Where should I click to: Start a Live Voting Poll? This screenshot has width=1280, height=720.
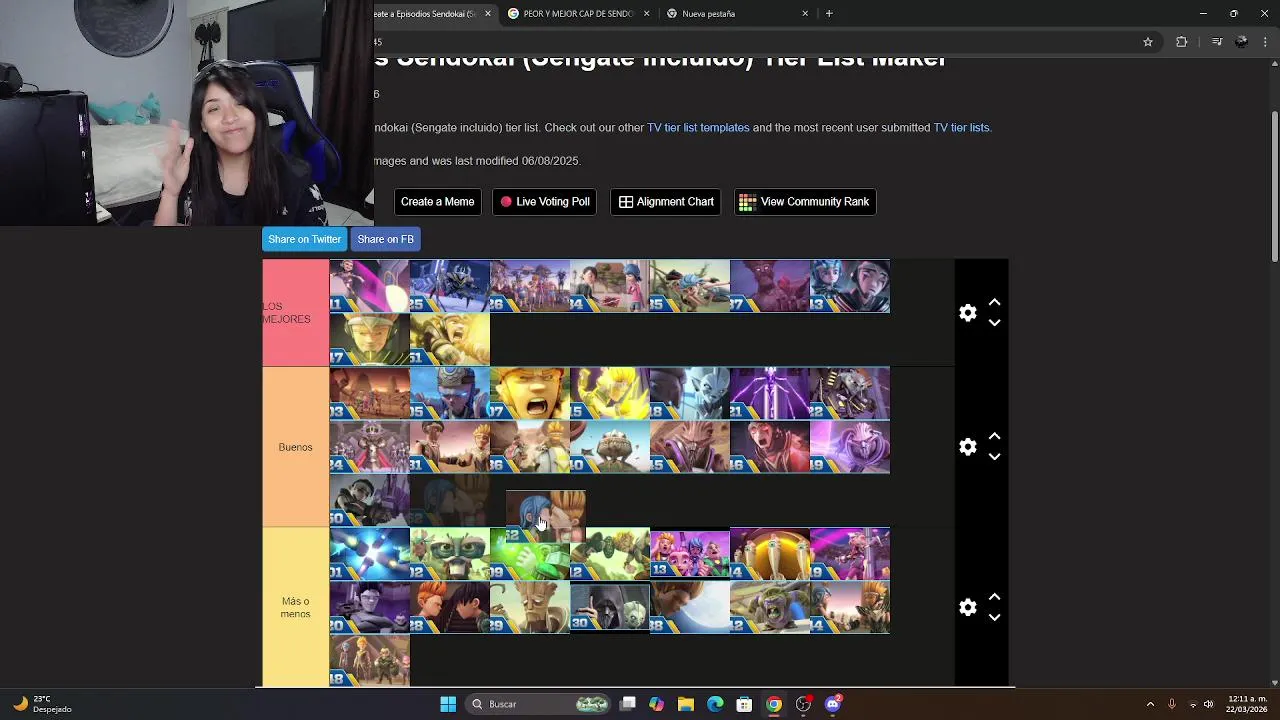pos(545,202)
